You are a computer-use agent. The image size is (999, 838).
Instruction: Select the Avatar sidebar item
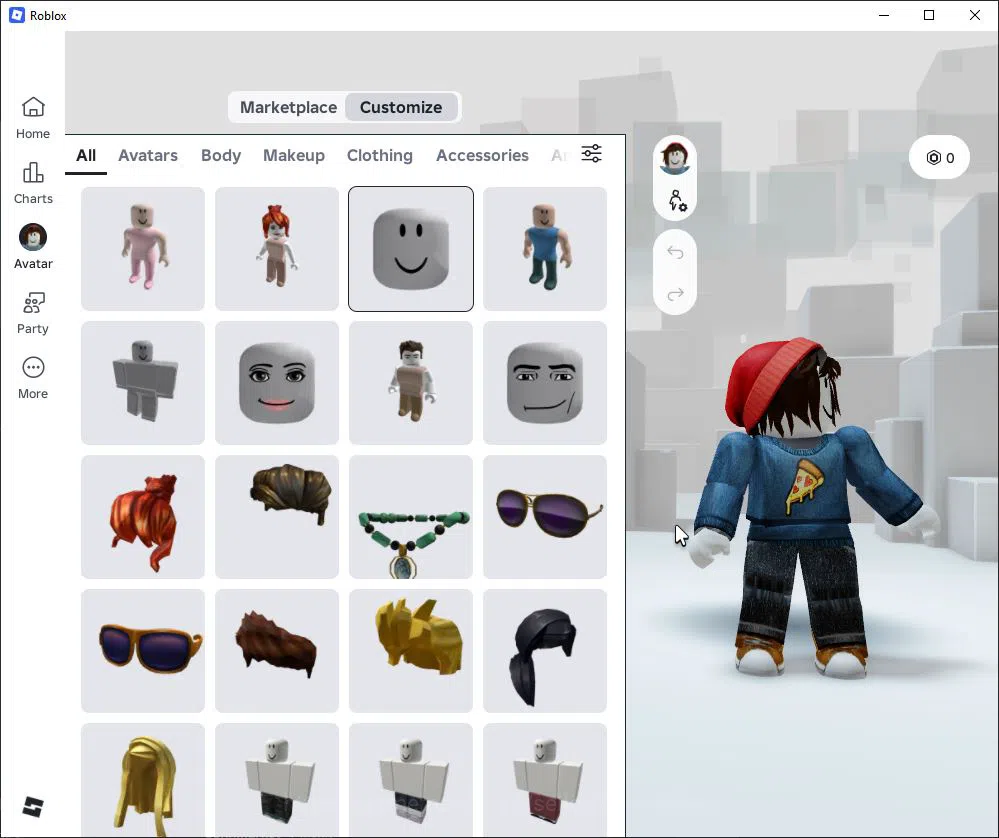32,247
